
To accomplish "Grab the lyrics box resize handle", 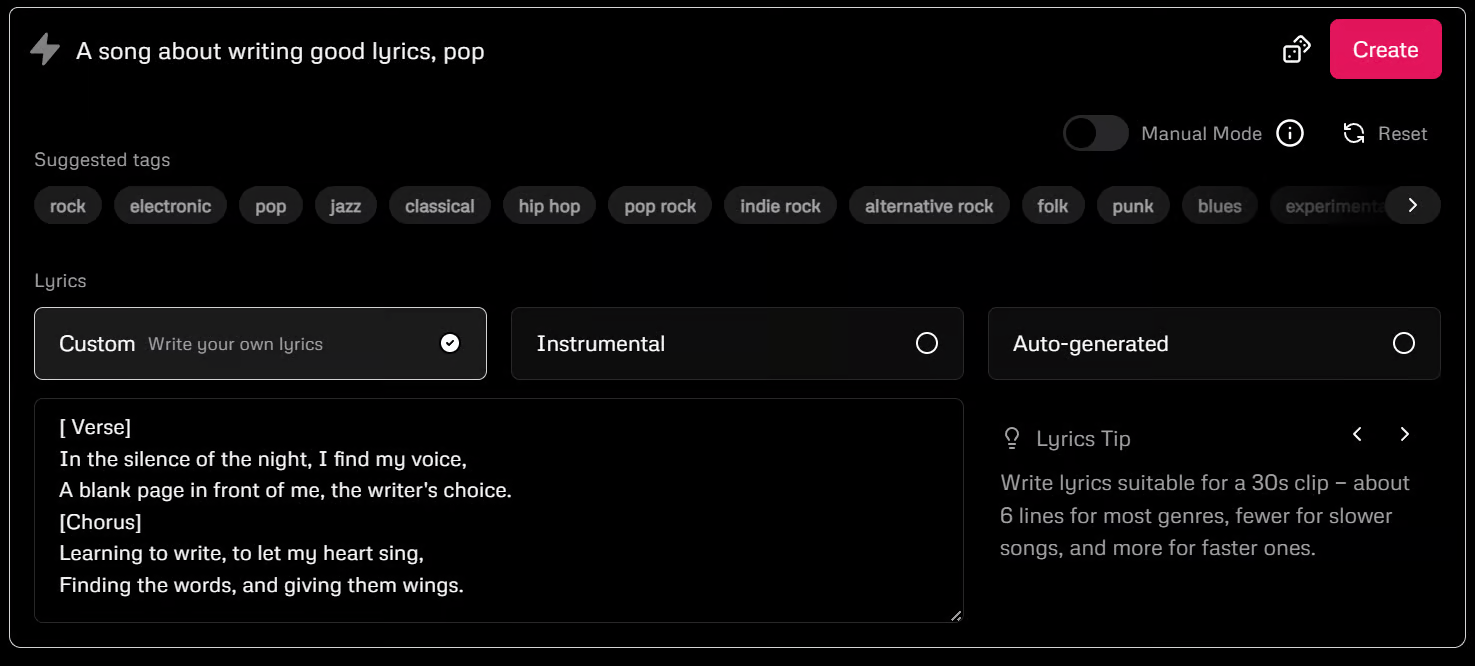I will point(956,616).
